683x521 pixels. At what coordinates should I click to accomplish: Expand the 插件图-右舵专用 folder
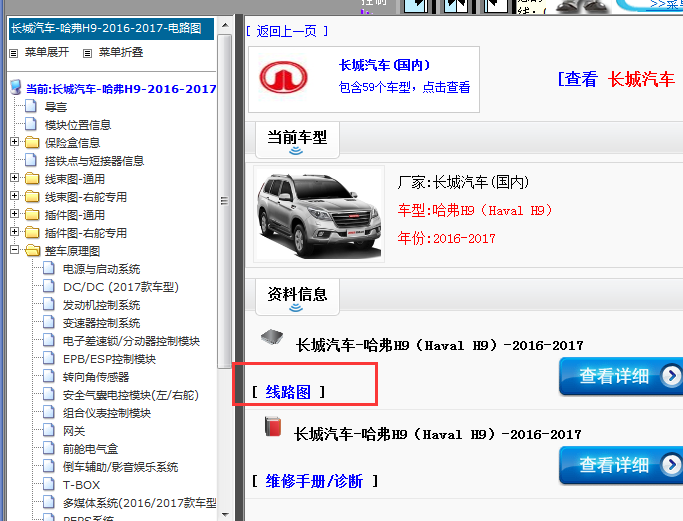coord(14,231)
